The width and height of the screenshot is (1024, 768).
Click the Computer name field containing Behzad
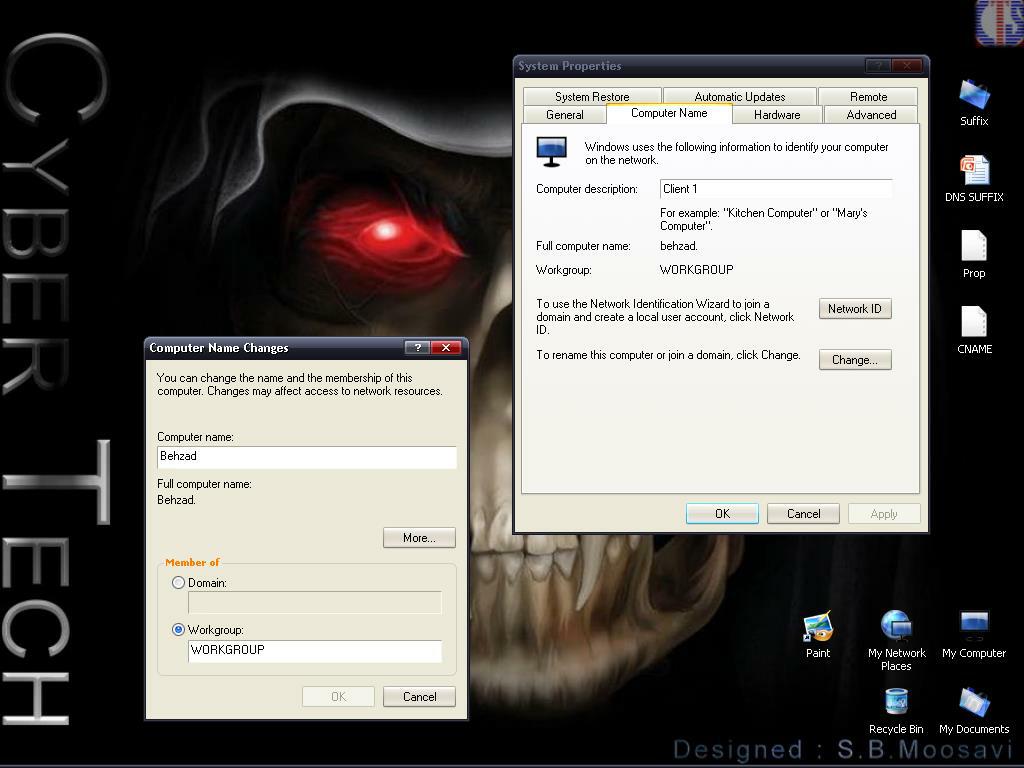tap(307, 456)
